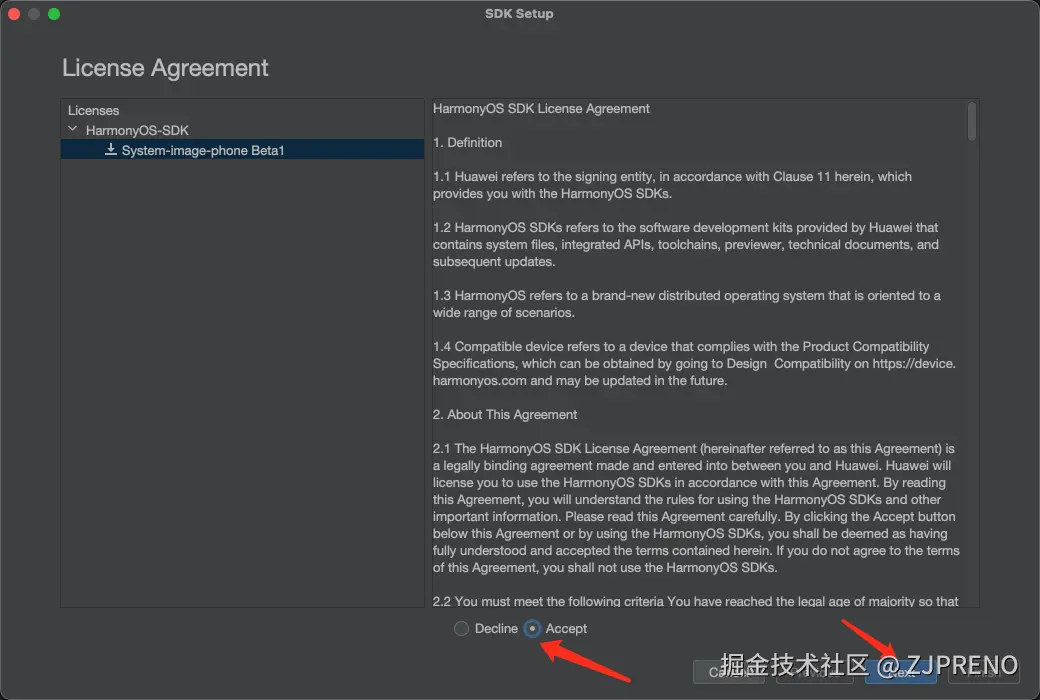Click the paragraph starting '2.1 The HarmonyOS SDK'
This screenshot has width=1040, height=700.
(x=696, y=508)
